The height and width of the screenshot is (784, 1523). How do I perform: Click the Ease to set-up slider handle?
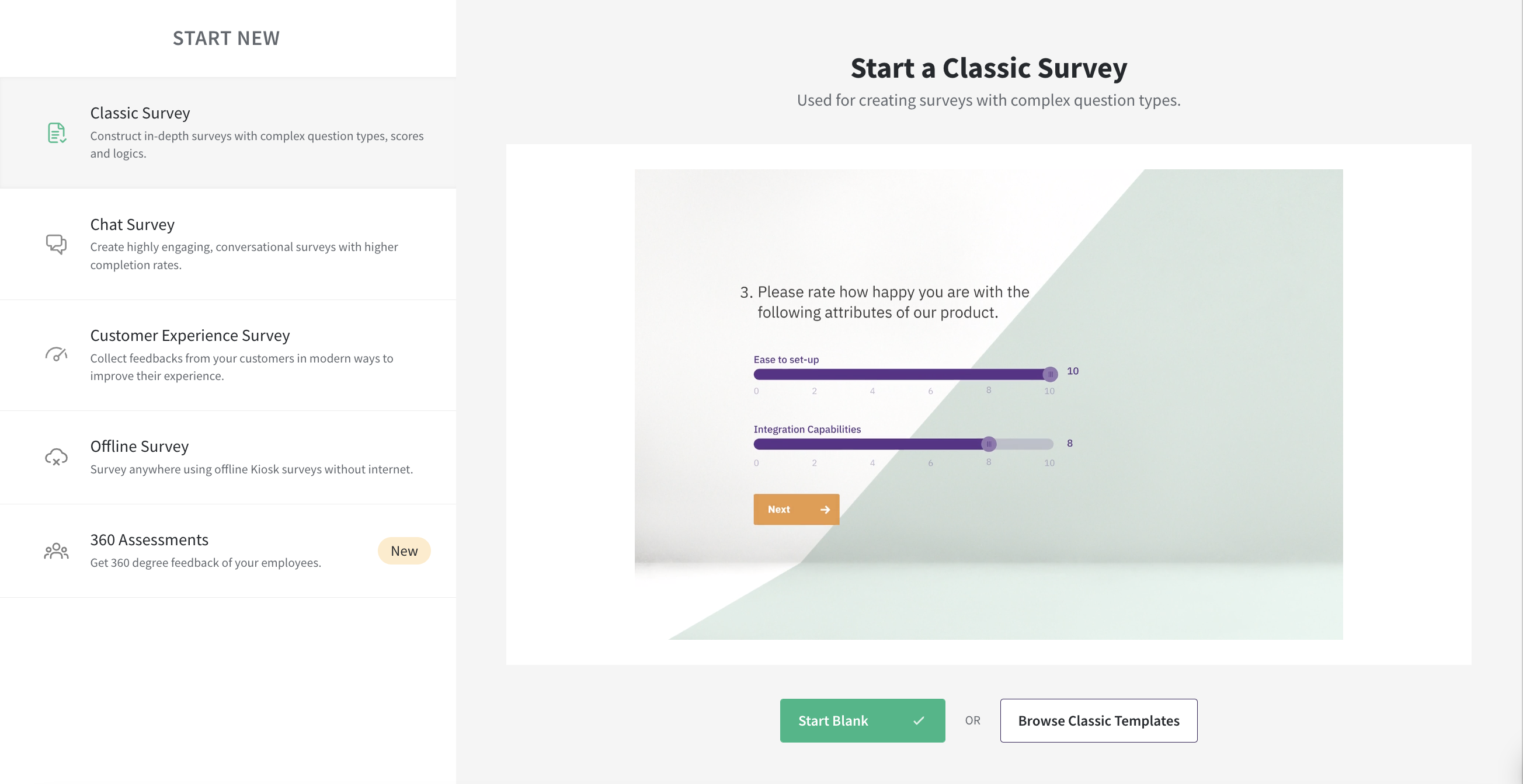[x=1049, y=374]
